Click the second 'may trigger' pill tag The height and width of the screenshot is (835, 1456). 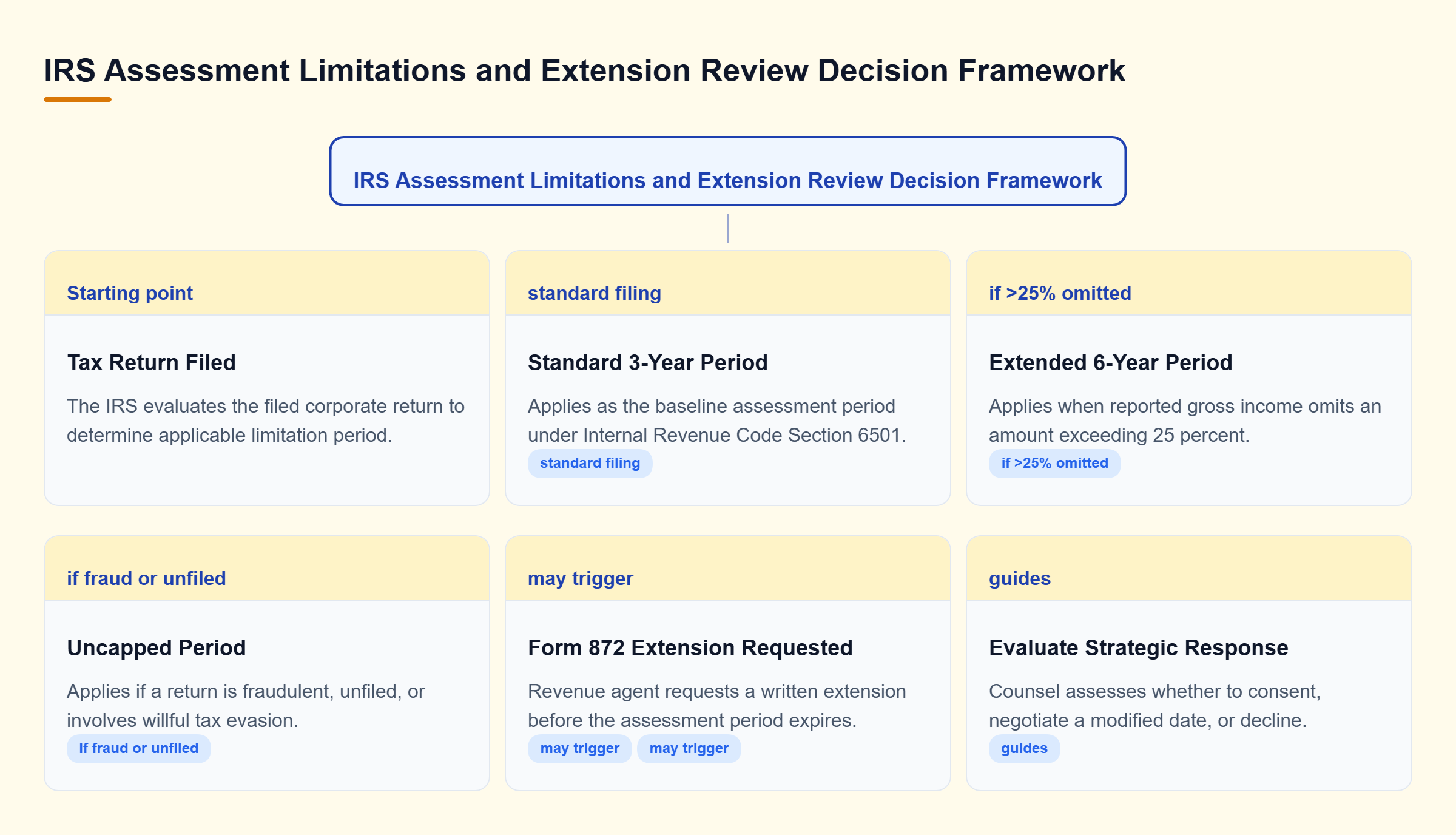coord(689,748)
